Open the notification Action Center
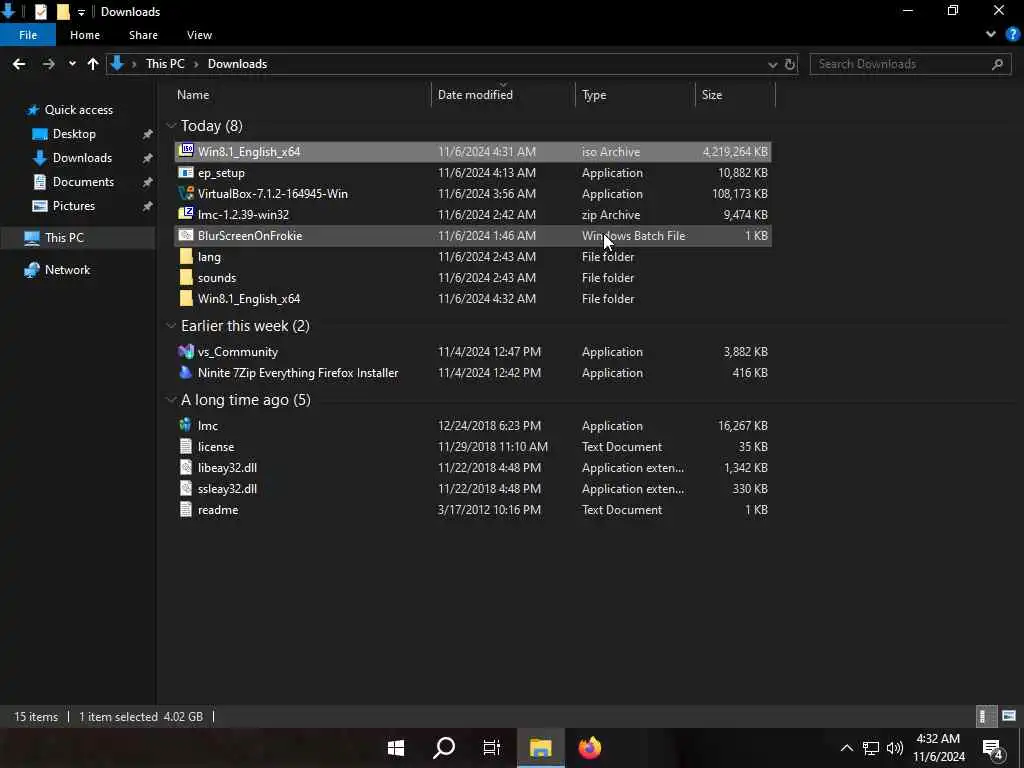This screenshot has width=1024, height=768. click(993, 748)
